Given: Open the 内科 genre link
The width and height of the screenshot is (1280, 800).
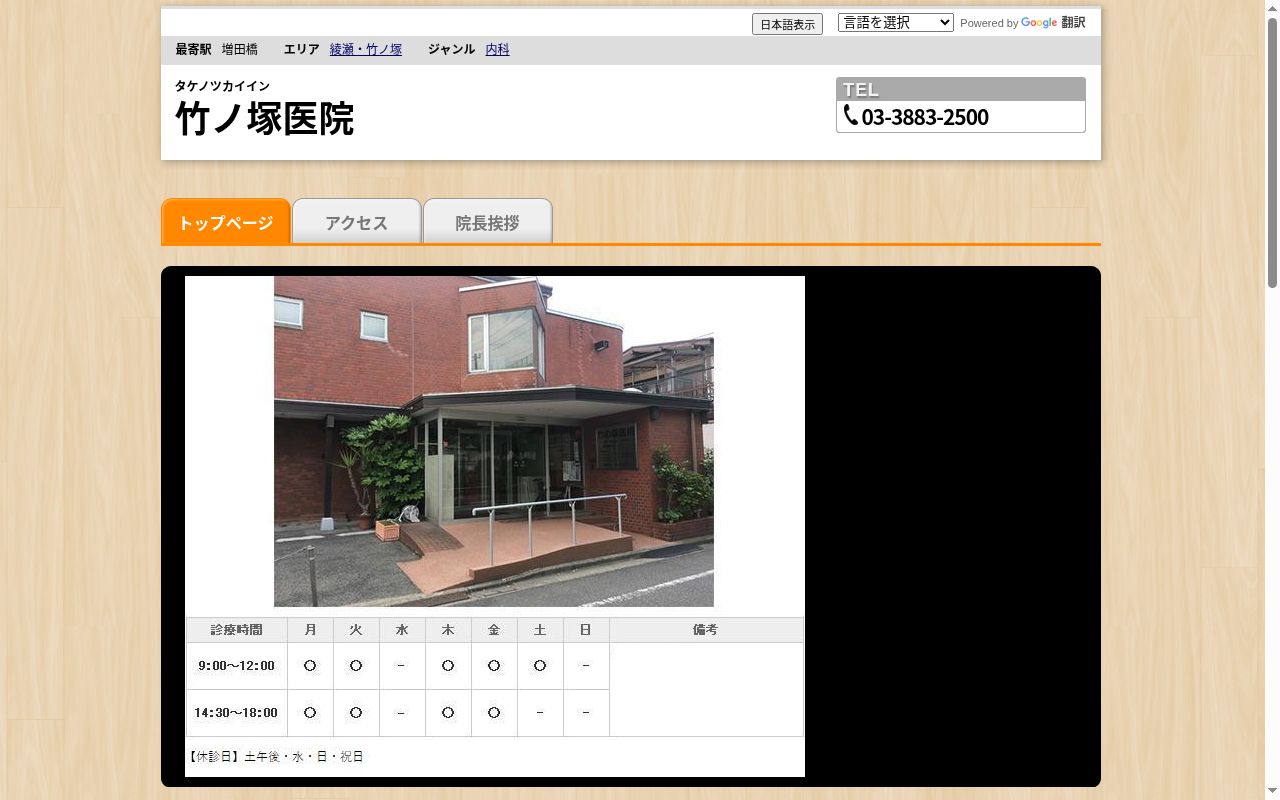Looking at the screenshot, I should (497, 49).
